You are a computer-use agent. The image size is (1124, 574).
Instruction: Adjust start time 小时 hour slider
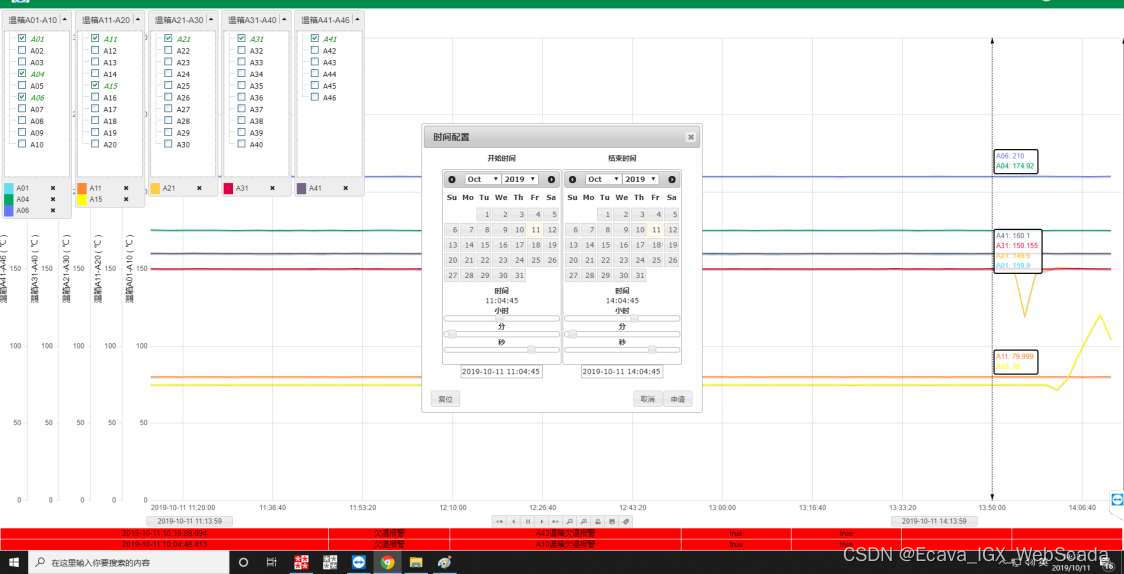tap(502, 318)
